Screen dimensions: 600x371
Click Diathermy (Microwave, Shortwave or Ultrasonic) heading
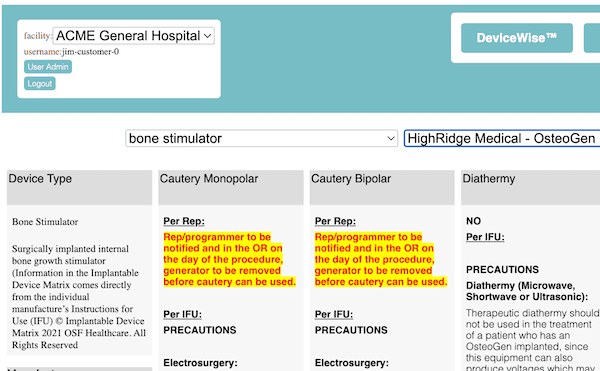[x=527, y=291]
